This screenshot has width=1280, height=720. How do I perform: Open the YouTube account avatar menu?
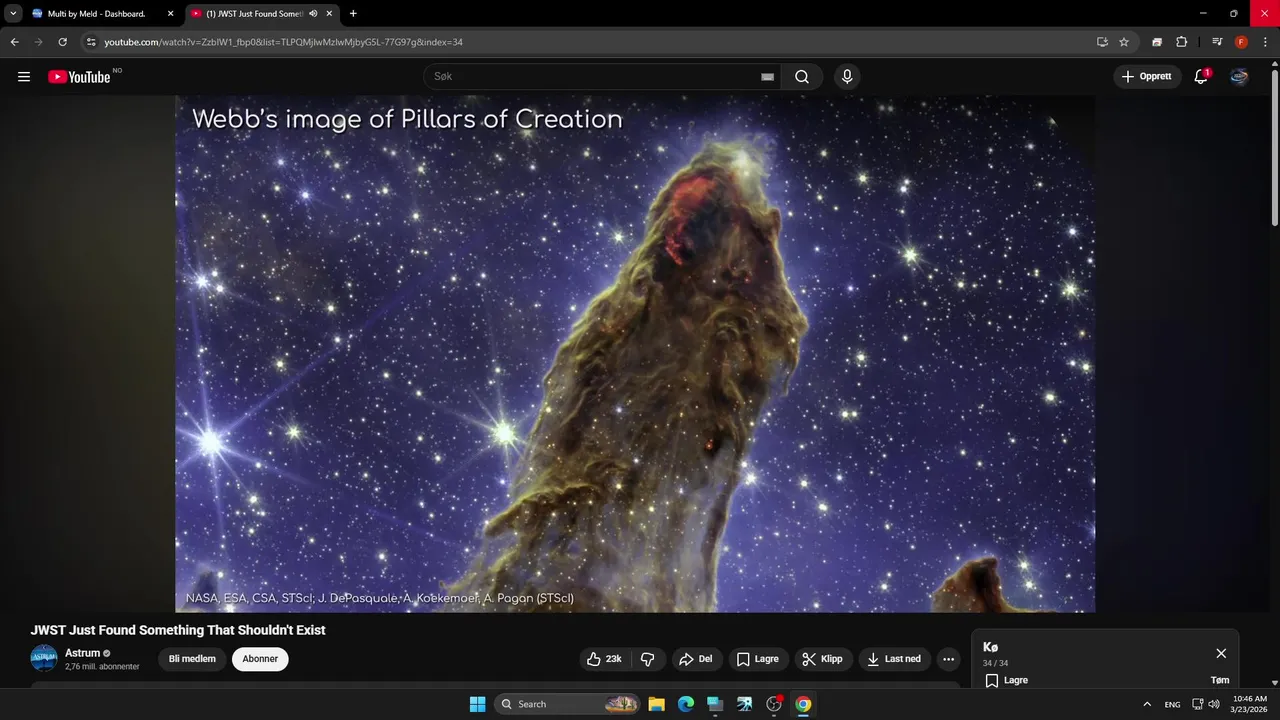(x=1239, y=77)
